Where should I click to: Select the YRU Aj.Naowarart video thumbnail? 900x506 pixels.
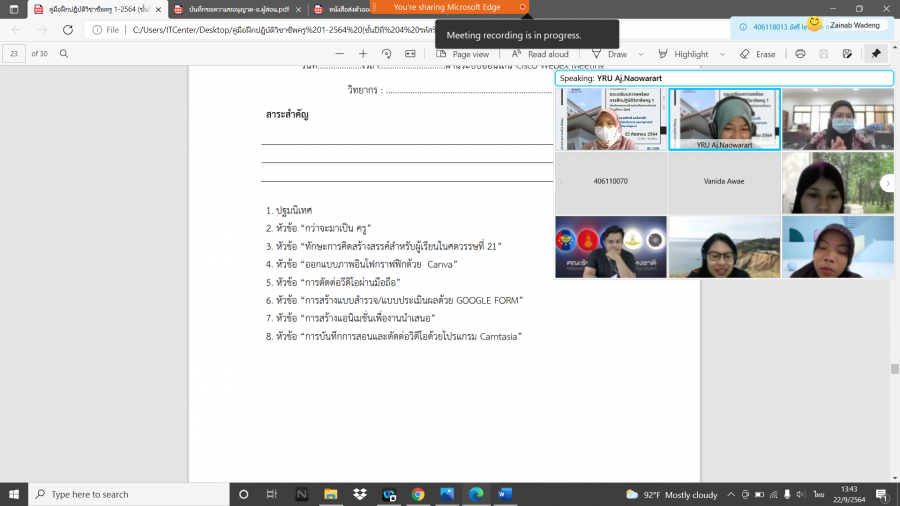point(724,119)
